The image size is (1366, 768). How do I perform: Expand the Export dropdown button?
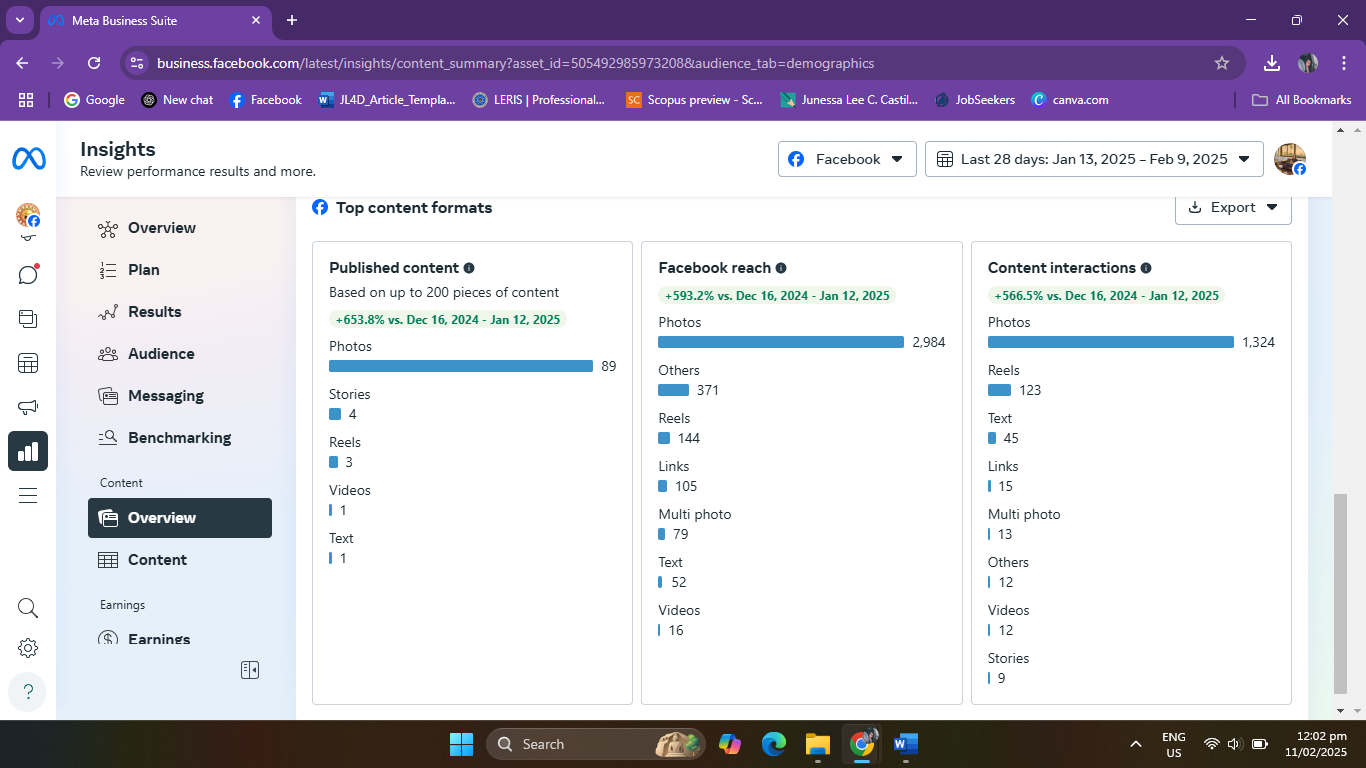click(x=1233, y=207)
